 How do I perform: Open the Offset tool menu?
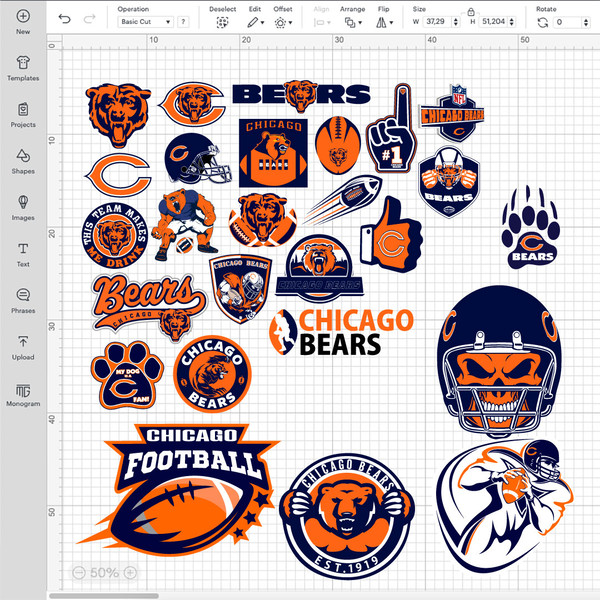click(283, 23)
